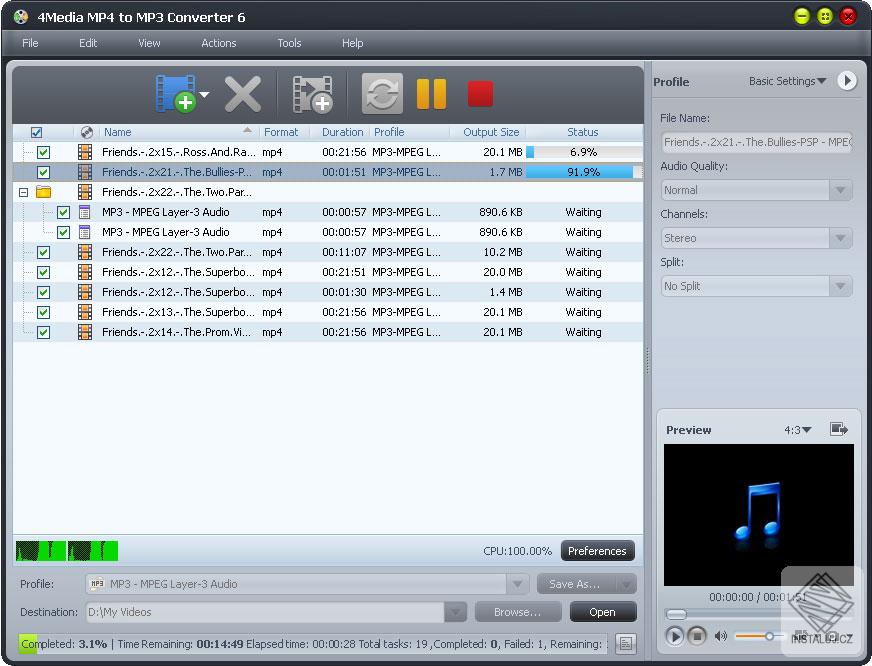Click the Add File toolbar icon
This screenshot has width=872, height=666.
coord(176,93)
